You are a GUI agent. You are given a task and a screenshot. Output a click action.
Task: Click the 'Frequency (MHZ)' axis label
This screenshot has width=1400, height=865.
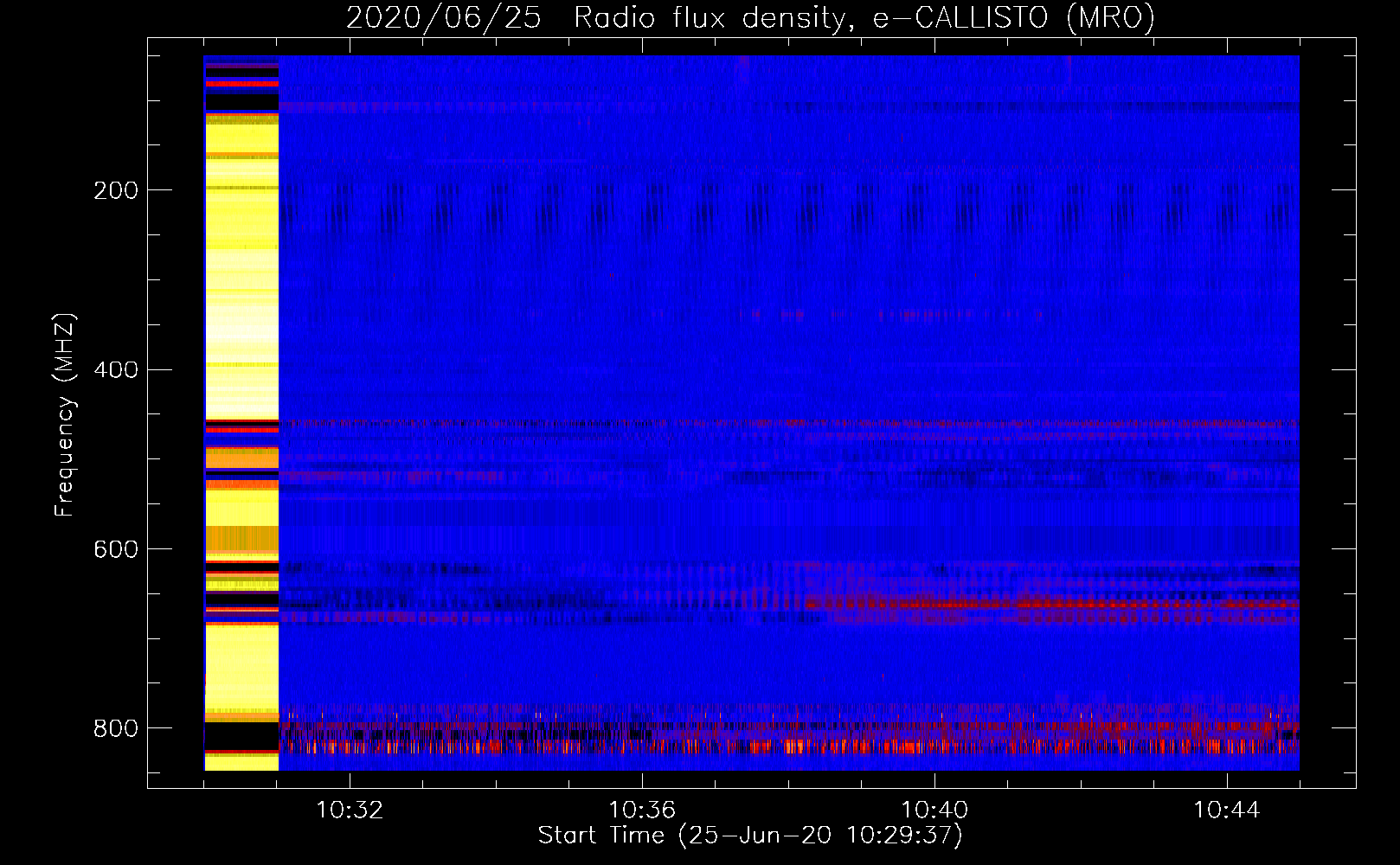coord(65,414)
